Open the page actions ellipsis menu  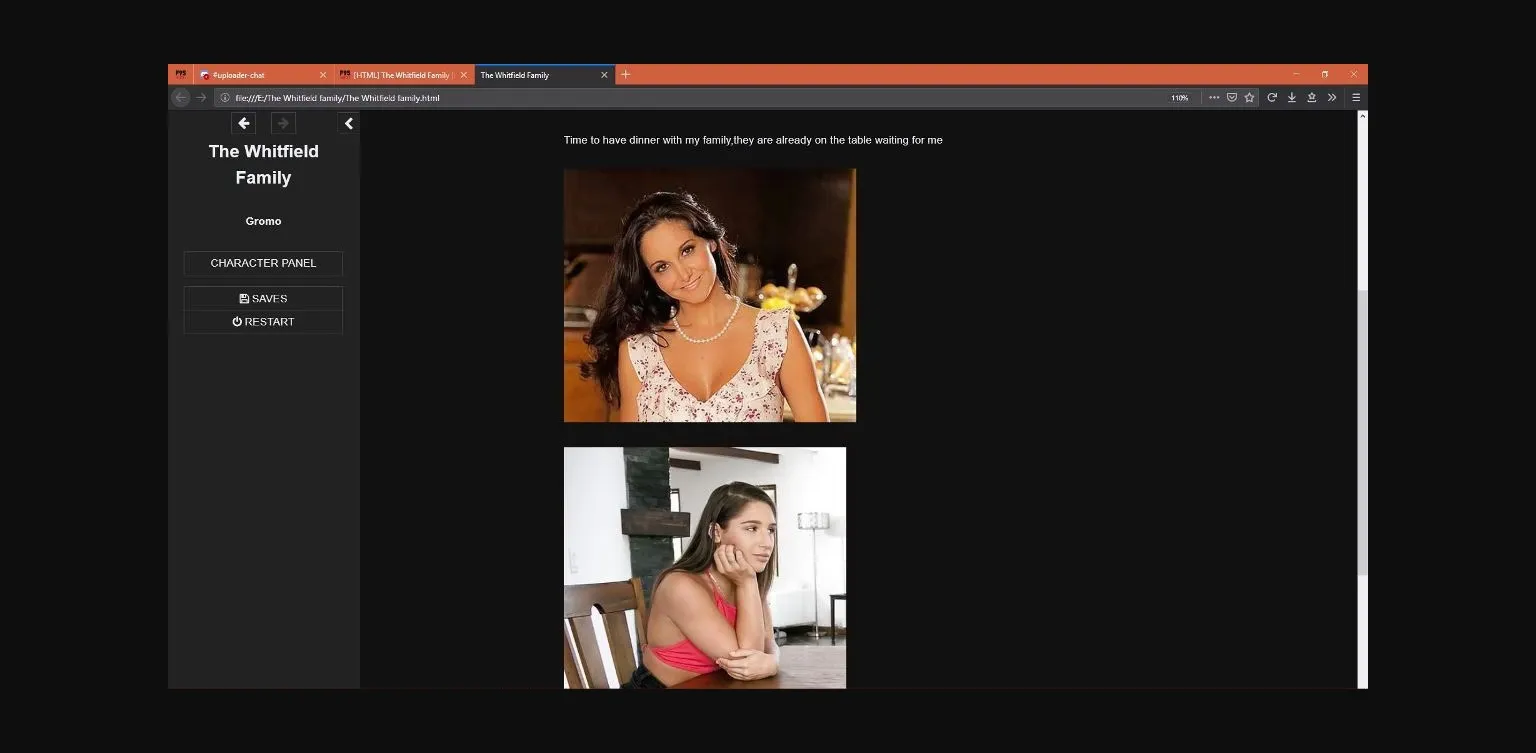(1213, 97)
